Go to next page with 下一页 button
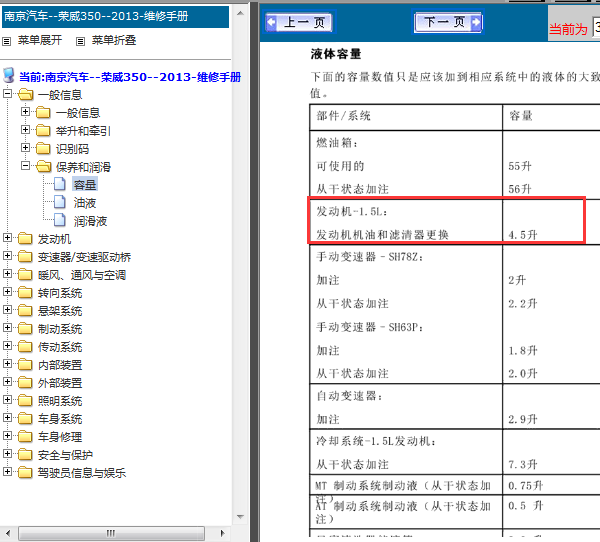Viewport: 600px width, 542px height. tap(448, 22)
